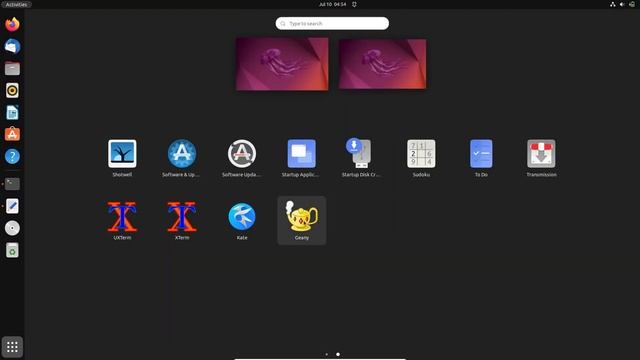640x360 pixels.
Task: Launch Transmission torrent client
Action: tap(541, 158)
